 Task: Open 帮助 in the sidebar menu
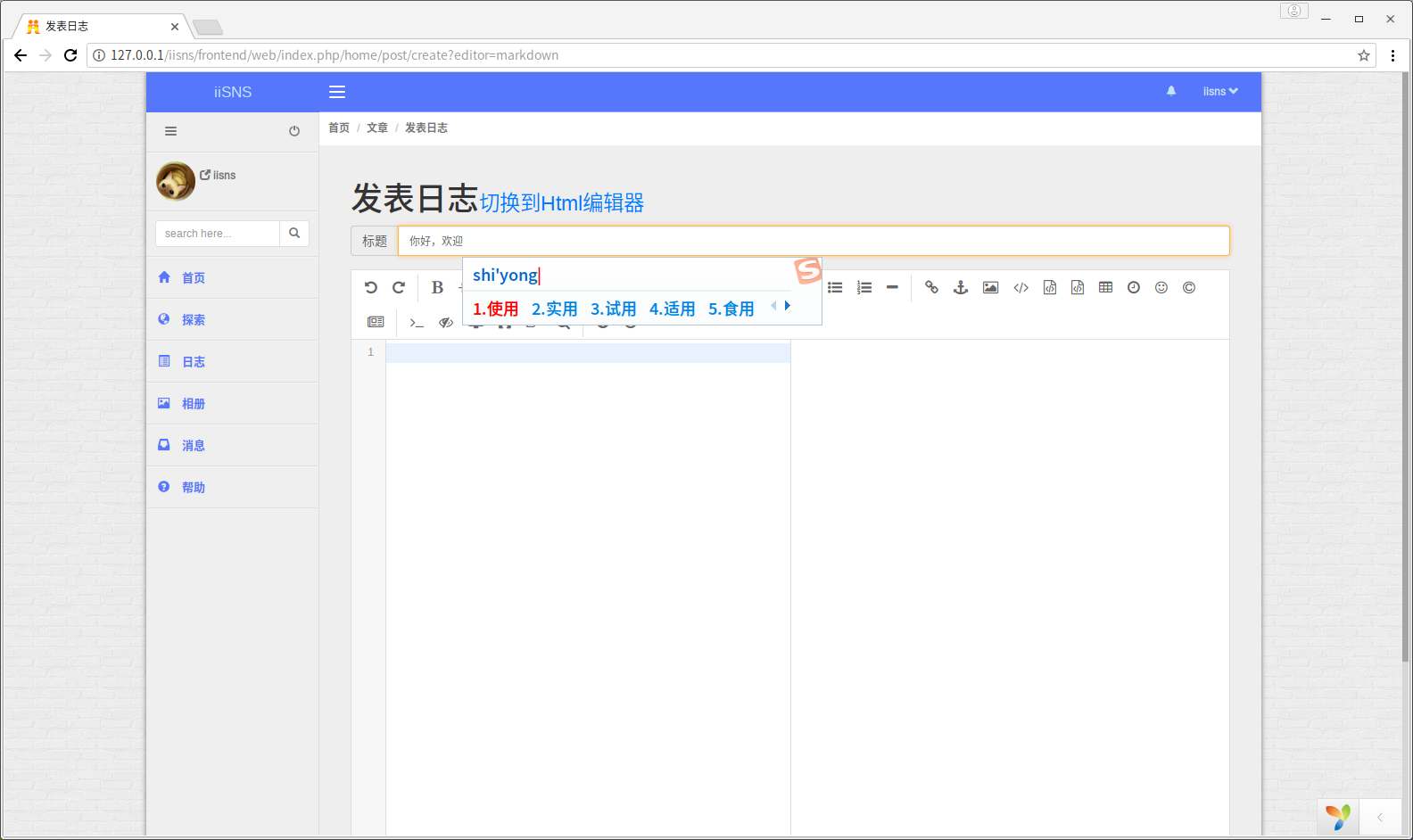(x=232, y=487)
